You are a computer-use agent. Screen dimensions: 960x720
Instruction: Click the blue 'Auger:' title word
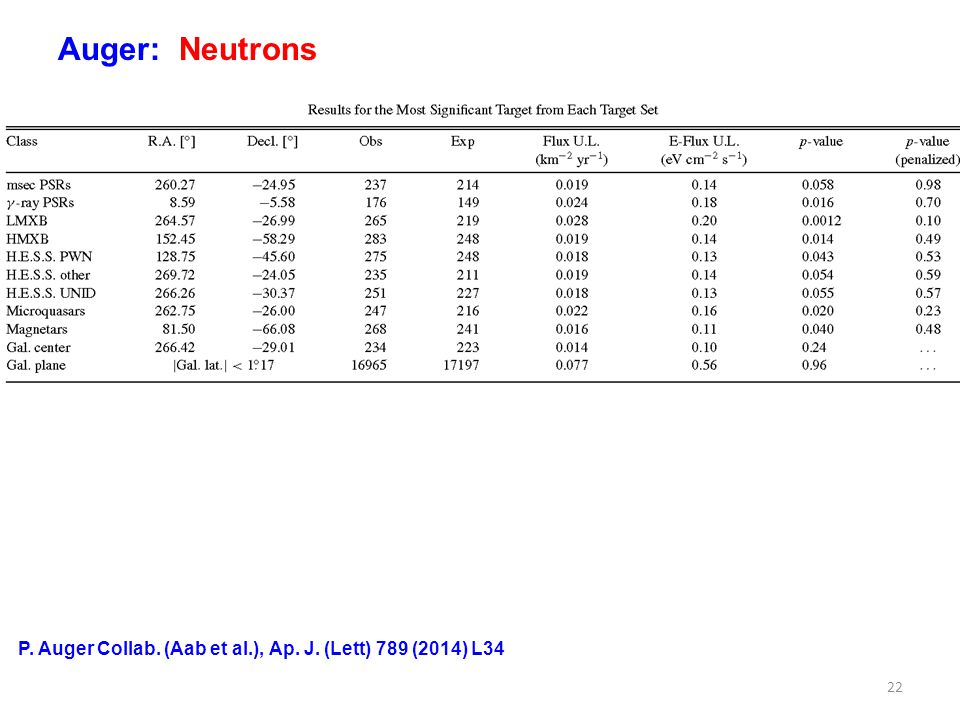108,50
